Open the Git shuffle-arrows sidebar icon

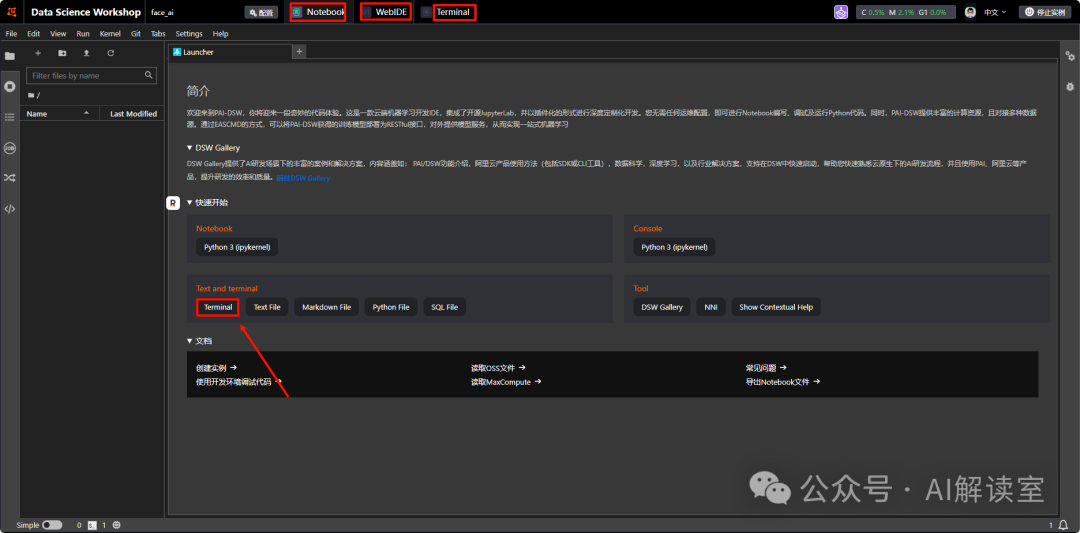[x=10, y=178]
